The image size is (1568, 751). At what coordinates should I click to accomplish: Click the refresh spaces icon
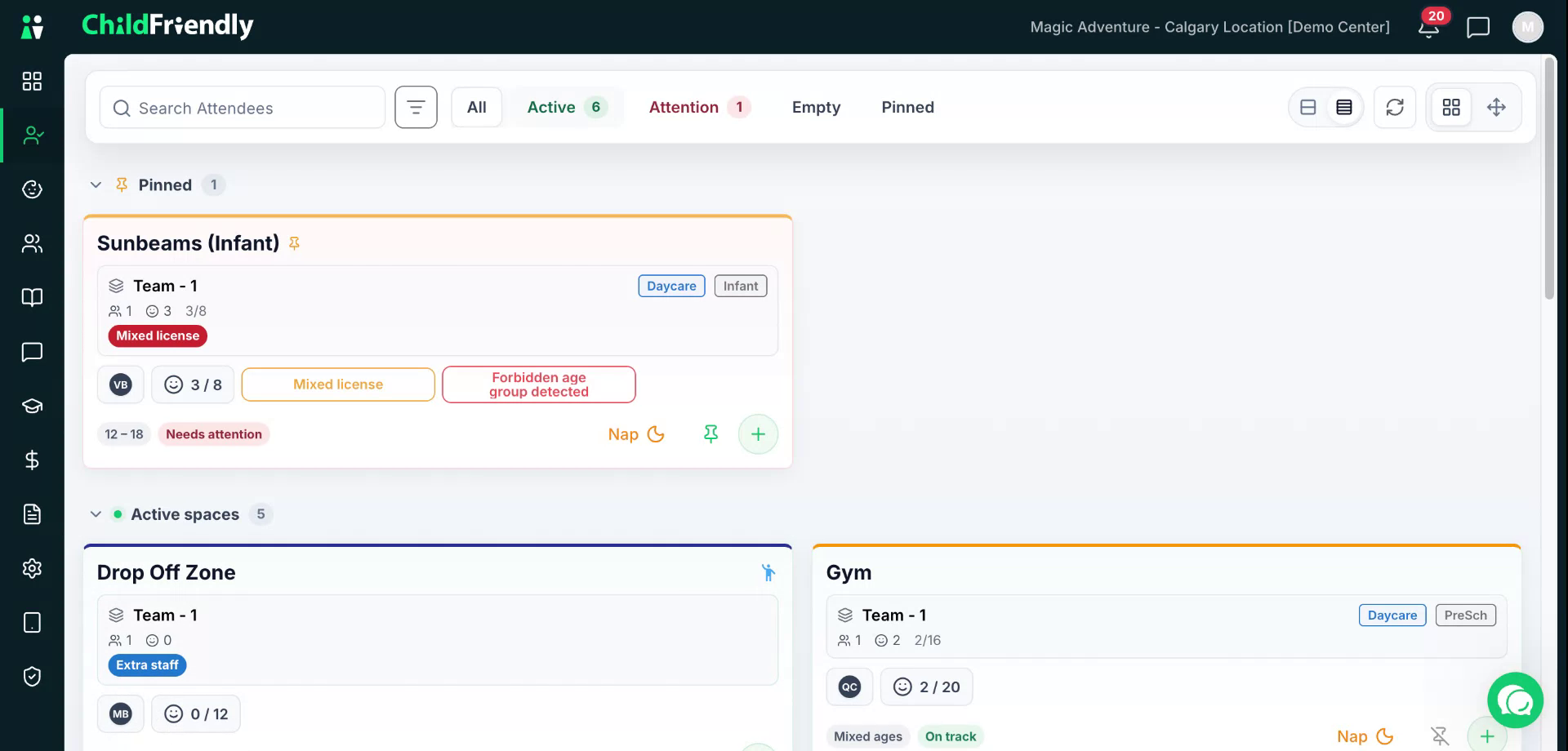[1395, 107]
